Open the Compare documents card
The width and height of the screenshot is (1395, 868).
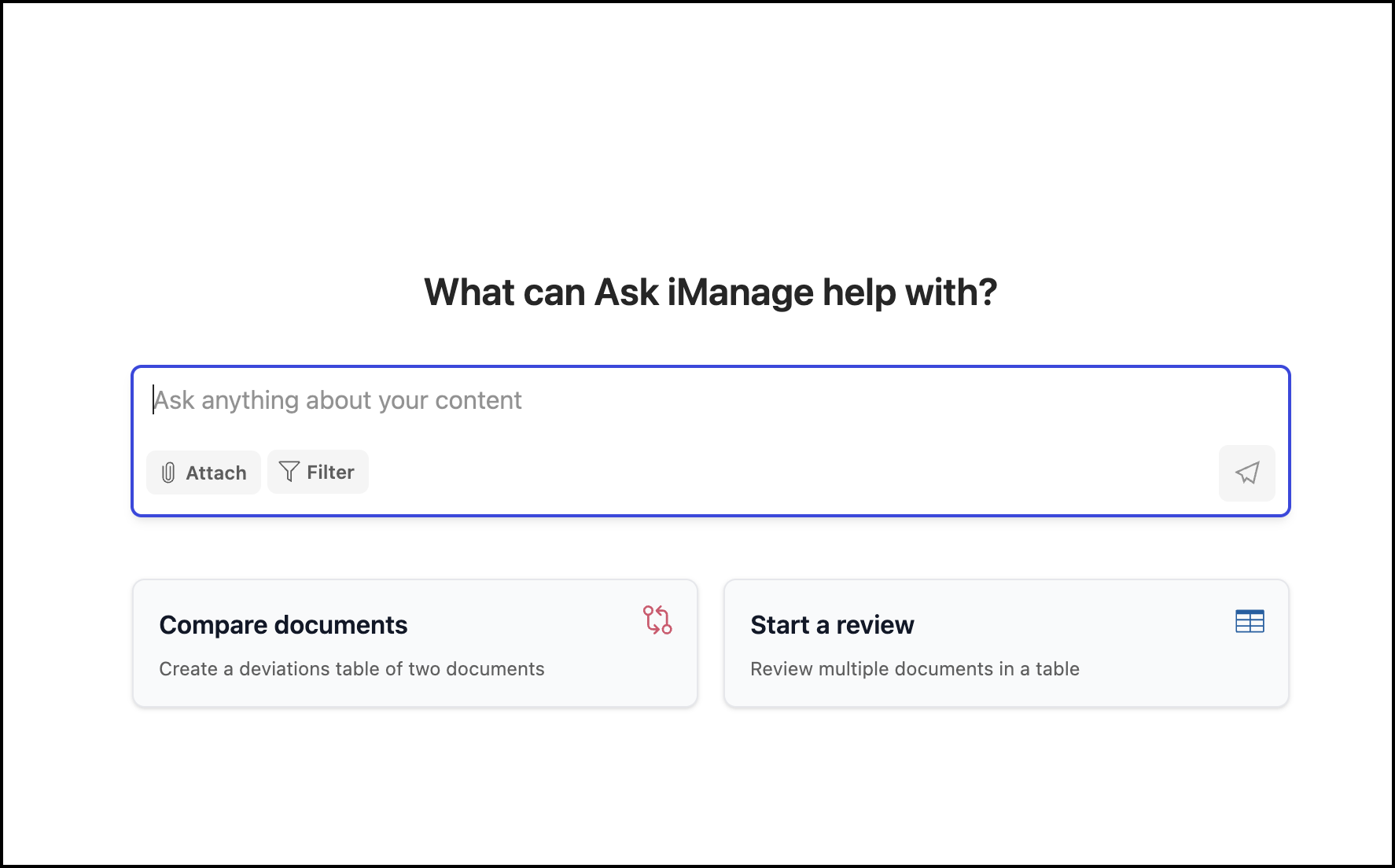coord(415,643)
